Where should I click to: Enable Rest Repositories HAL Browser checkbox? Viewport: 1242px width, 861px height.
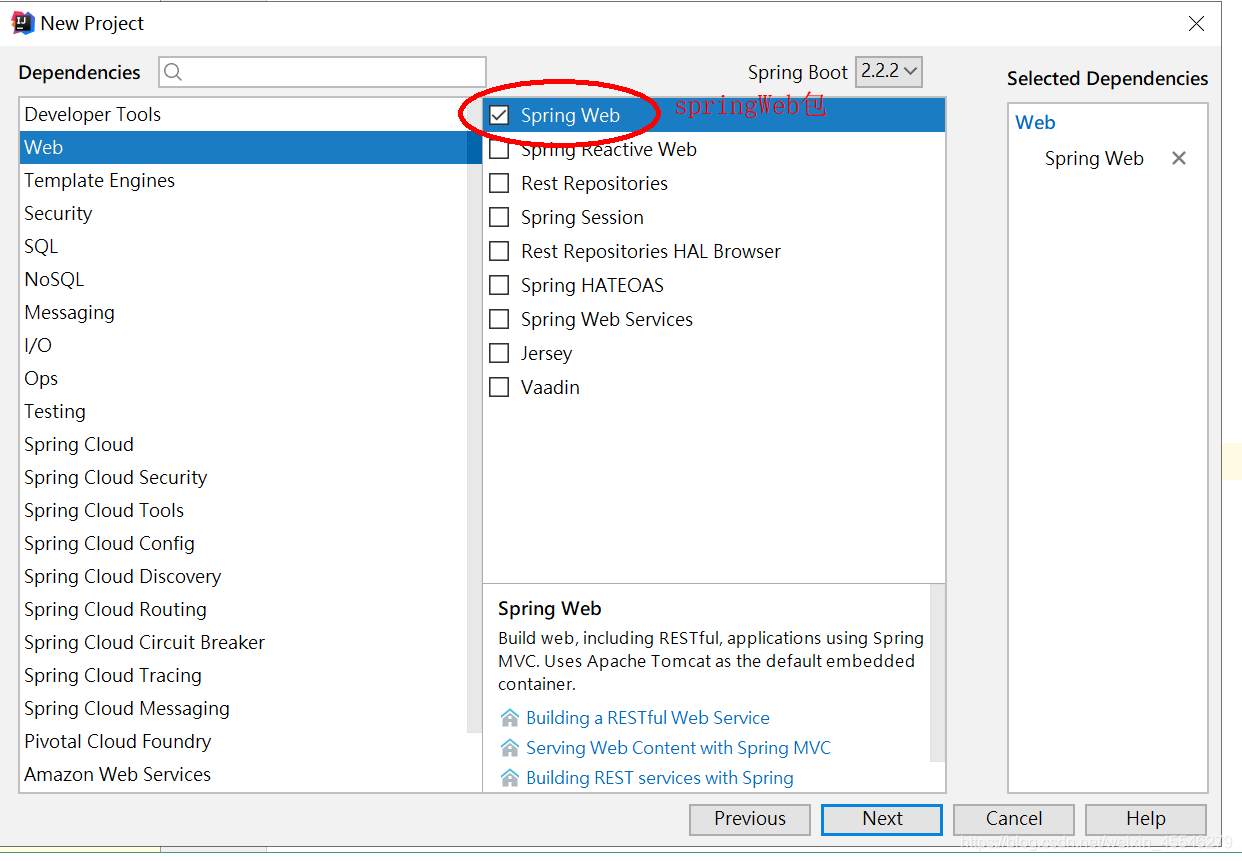pyautogui.click(x=499, y=252)
